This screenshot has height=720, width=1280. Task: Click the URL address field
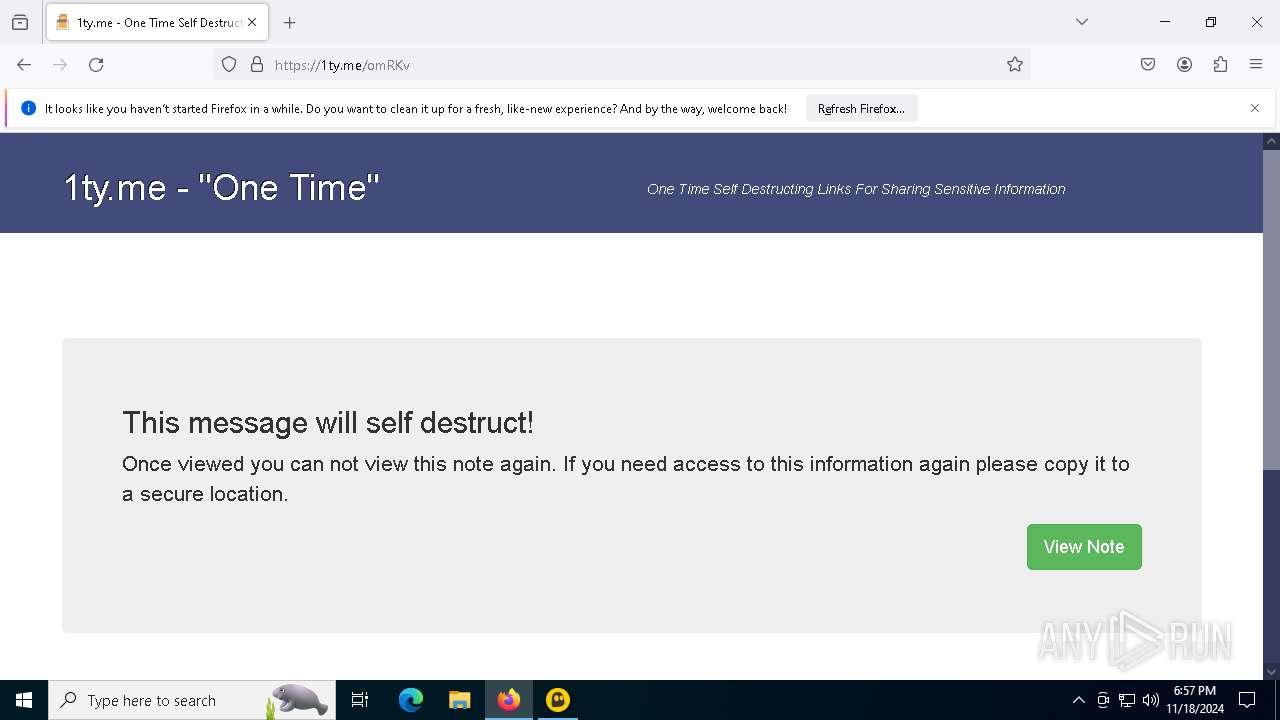click(x=621, y=65)
